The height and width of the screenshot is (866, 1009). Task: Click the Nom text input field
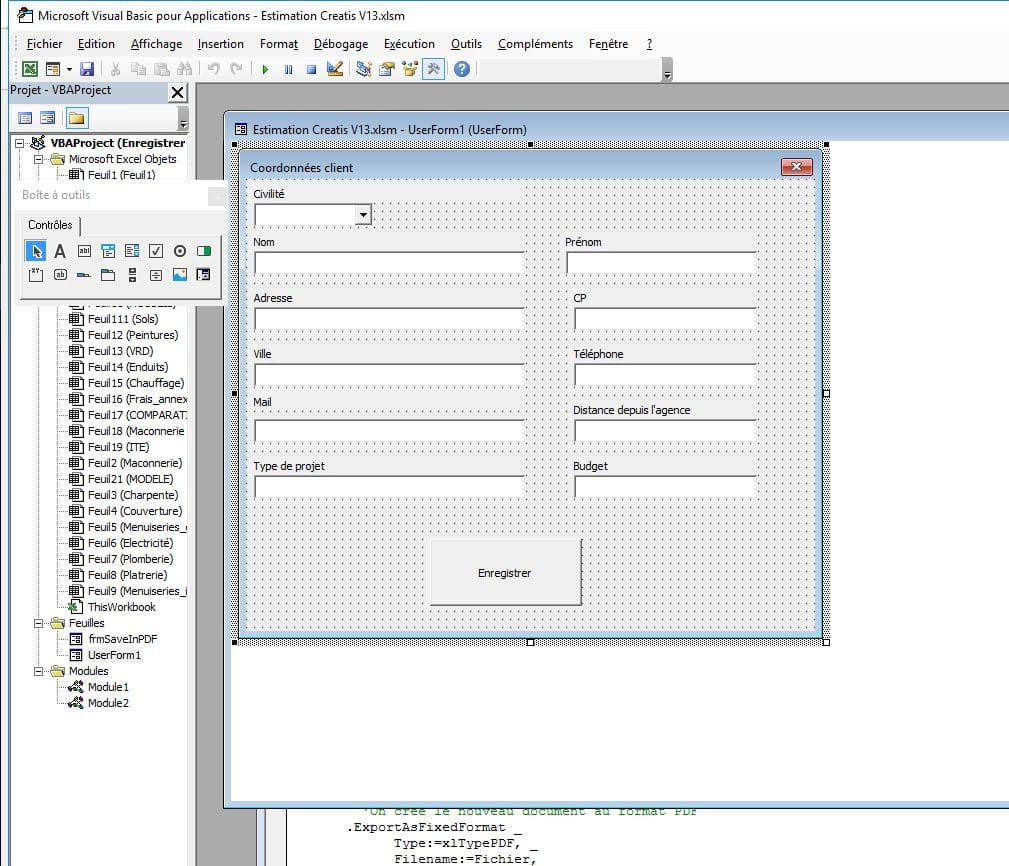click(389, 263)
